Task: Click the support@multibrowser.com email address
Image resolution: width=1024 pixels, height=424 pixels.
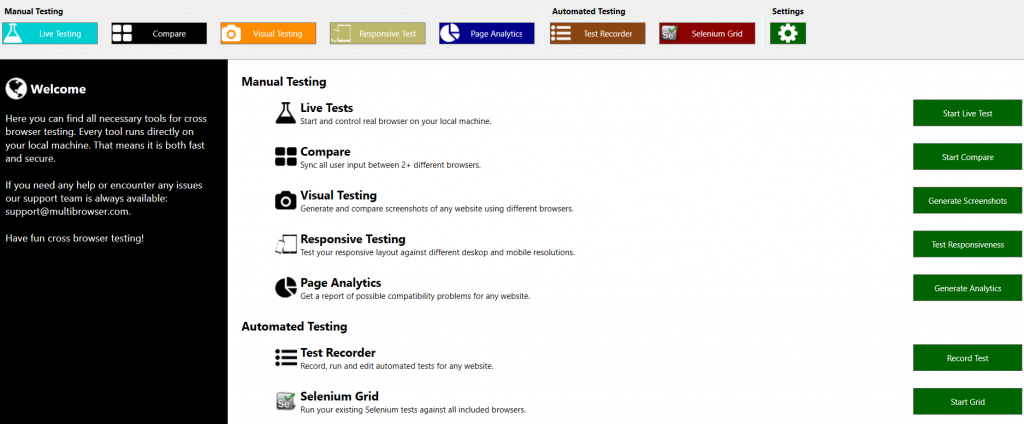Action: pyautogui.click(x=68, y=212)
